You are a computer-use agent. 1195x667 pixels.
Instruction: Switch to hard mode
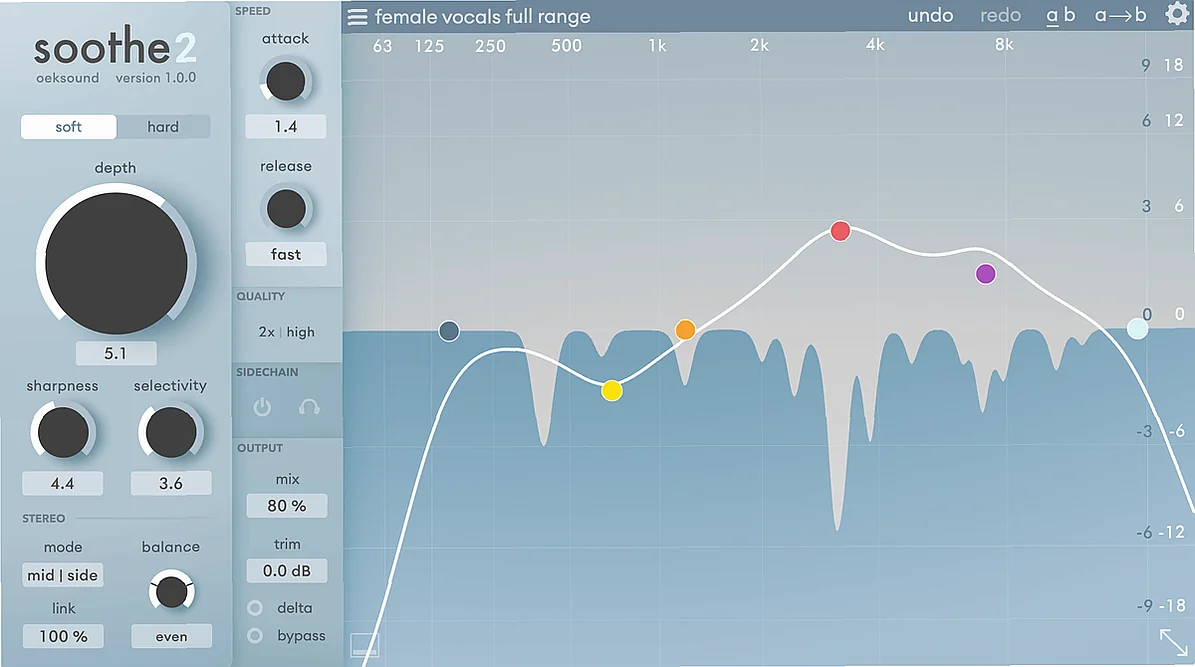[163, 127]
